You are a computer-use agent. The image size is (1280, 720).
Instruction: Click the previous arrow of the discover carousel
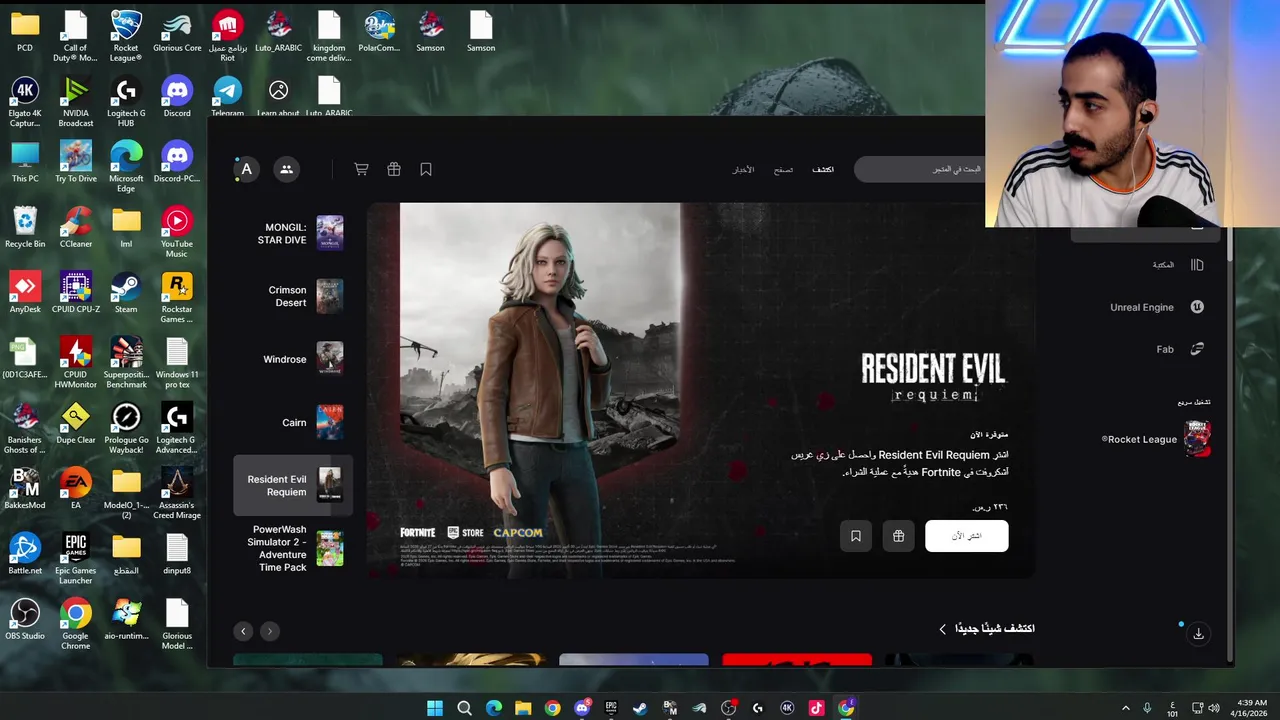coord(243,631)
